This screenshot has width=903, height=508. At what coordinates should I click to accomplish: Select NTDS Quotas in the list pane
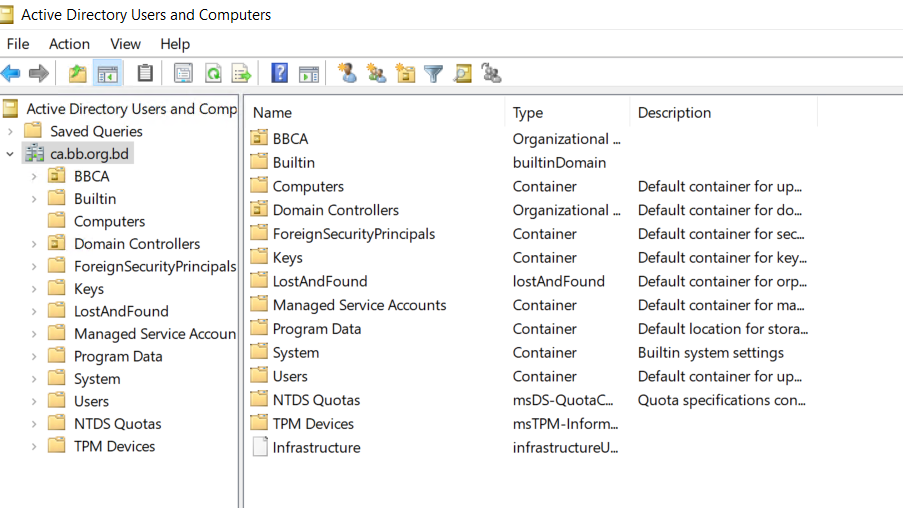tap(316, 400)
